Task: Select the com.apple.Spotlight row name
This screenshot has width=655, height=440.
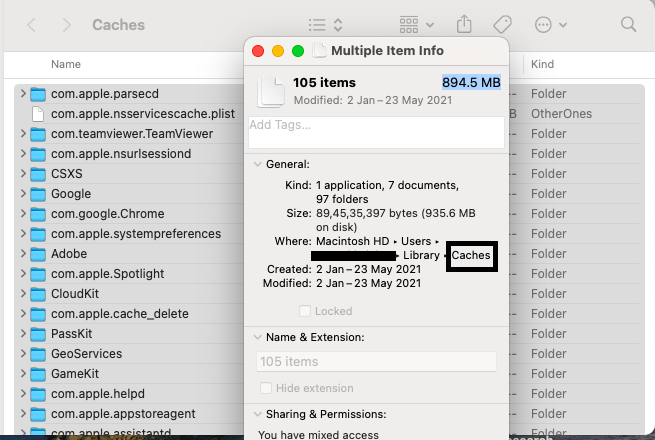Action: (x=107, y=274)
